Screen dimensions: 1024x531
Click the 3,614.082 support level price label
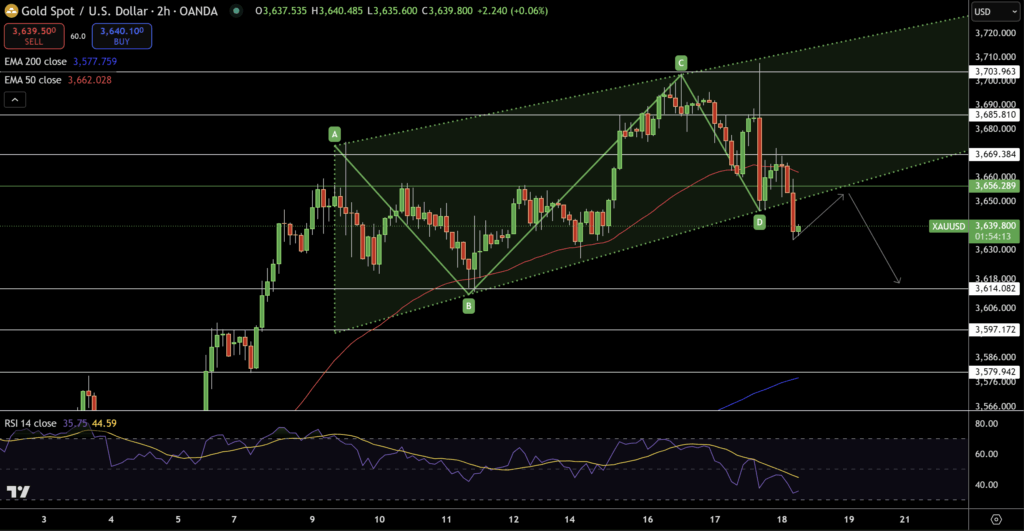coord(994,289)
